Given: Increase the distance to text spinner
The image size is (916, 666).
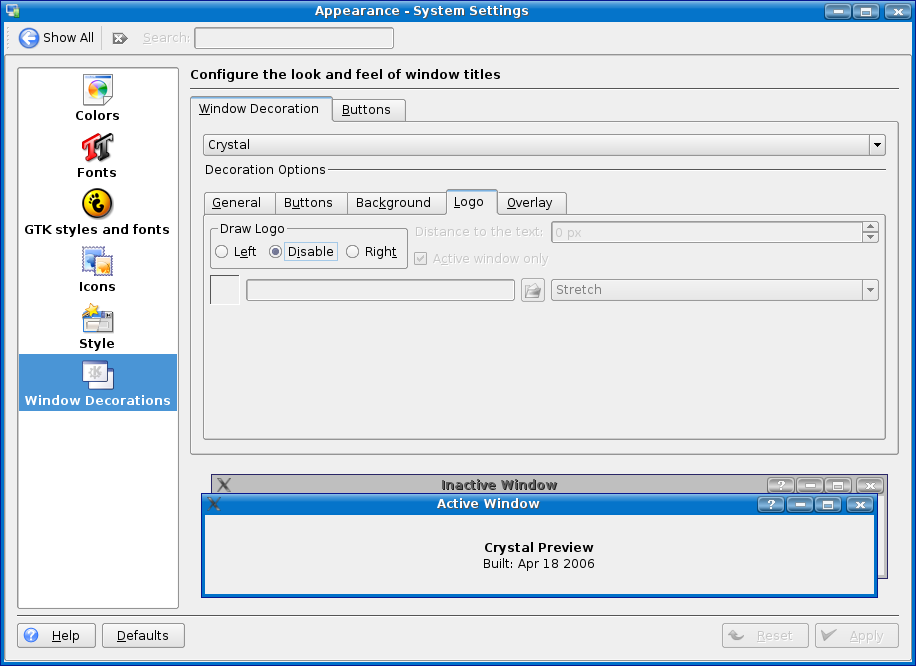Looking at the screenshot, I should click(870, 227).
